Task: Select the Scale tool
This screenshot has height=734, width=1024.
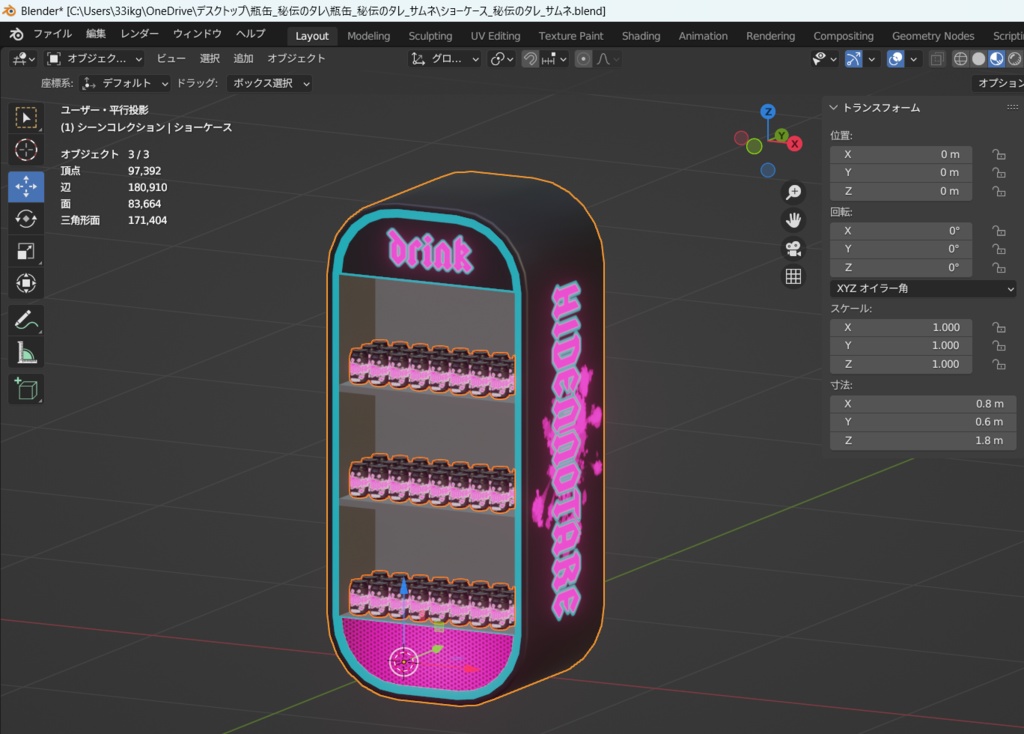Action: 26,251
